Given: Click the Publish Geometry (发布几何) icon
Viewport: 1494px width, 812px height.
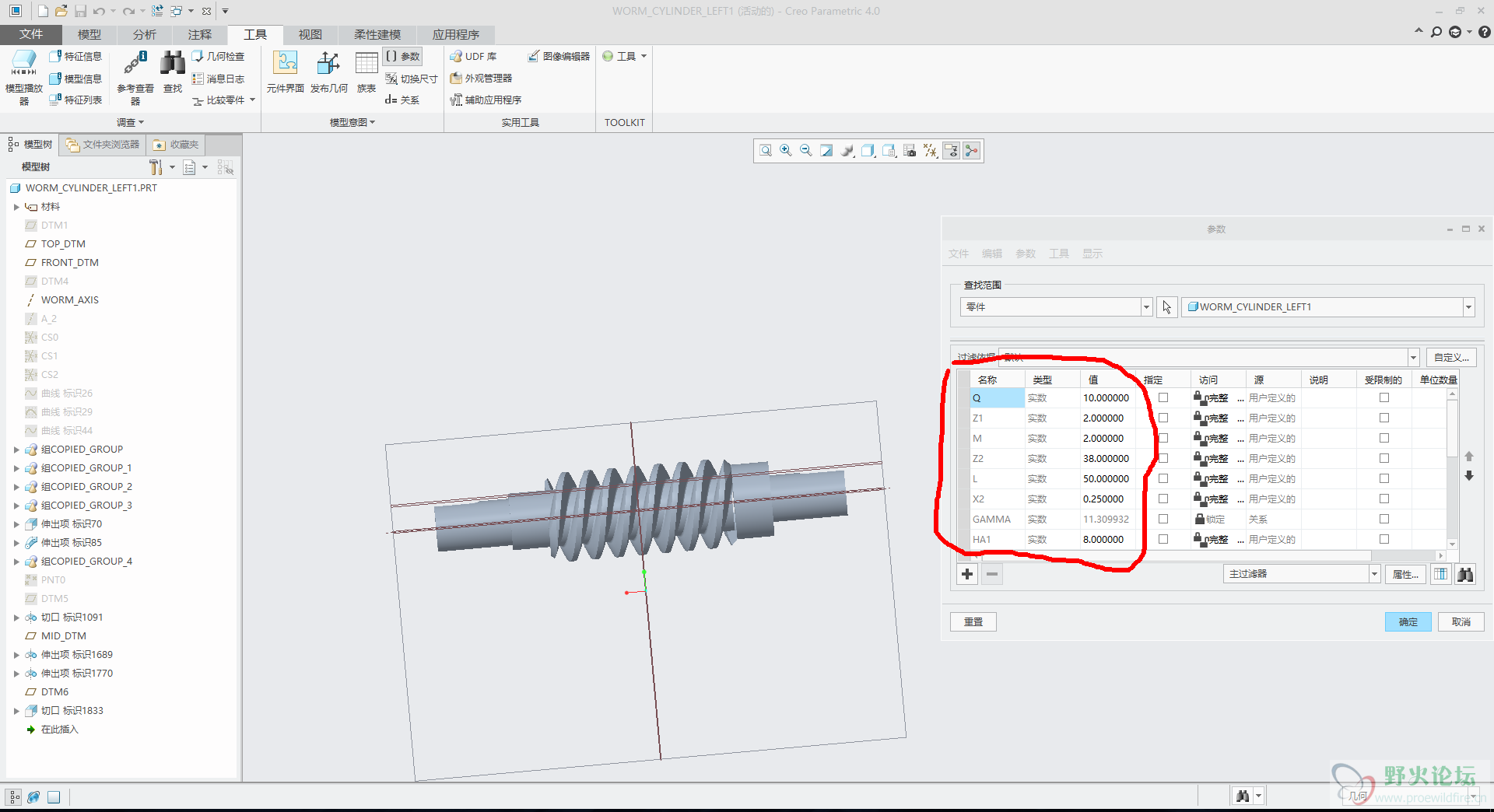Looking at the screenshot, I should pyautogui.click(x=328, y=65).
